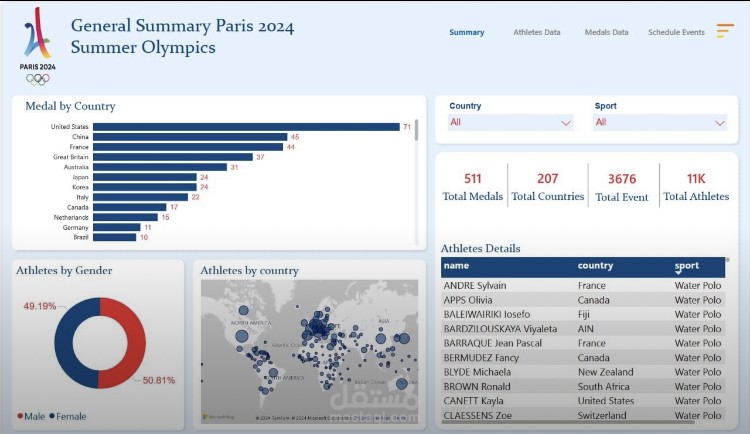The width and height of the screenshot is (750, 434).
Task: Go to Medals Data tab
Action: tap(607, 32)
